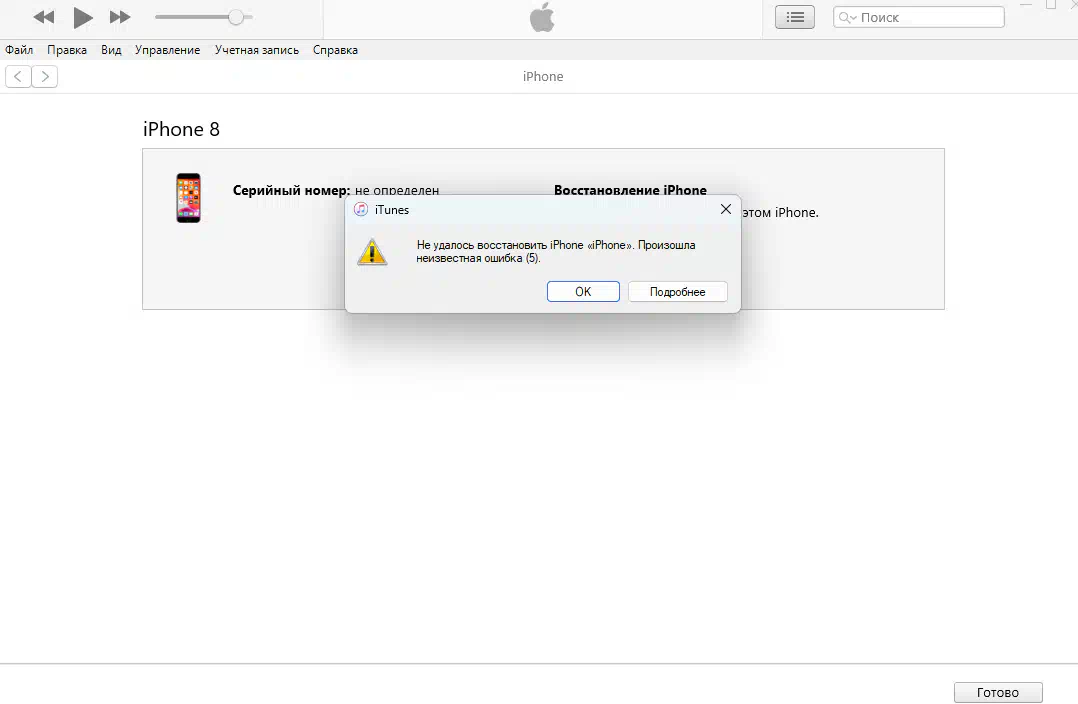Open the Управление menu
The height and width of the screenshot is (704, 1078).
click(167, 50)
